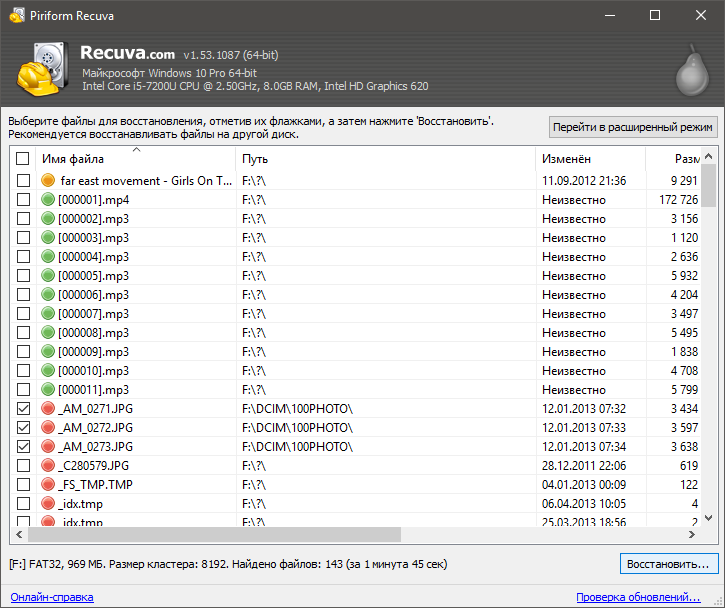Select the [000010].mp3 file name
Viewport: 725px width, 608px height.
point(93,370)
